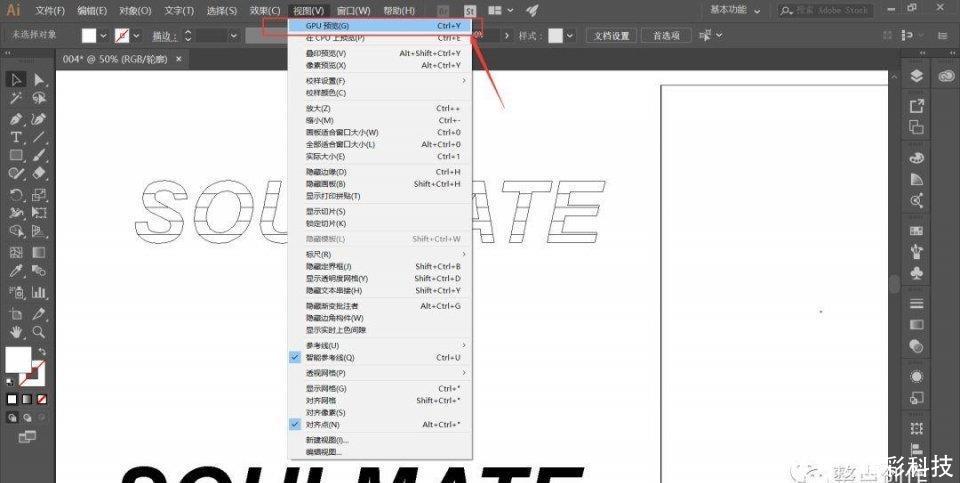The height and width of the screenshot is (483, 960).
Task: Open the 样式 style dropdown
Action: [x=570, y=36]
